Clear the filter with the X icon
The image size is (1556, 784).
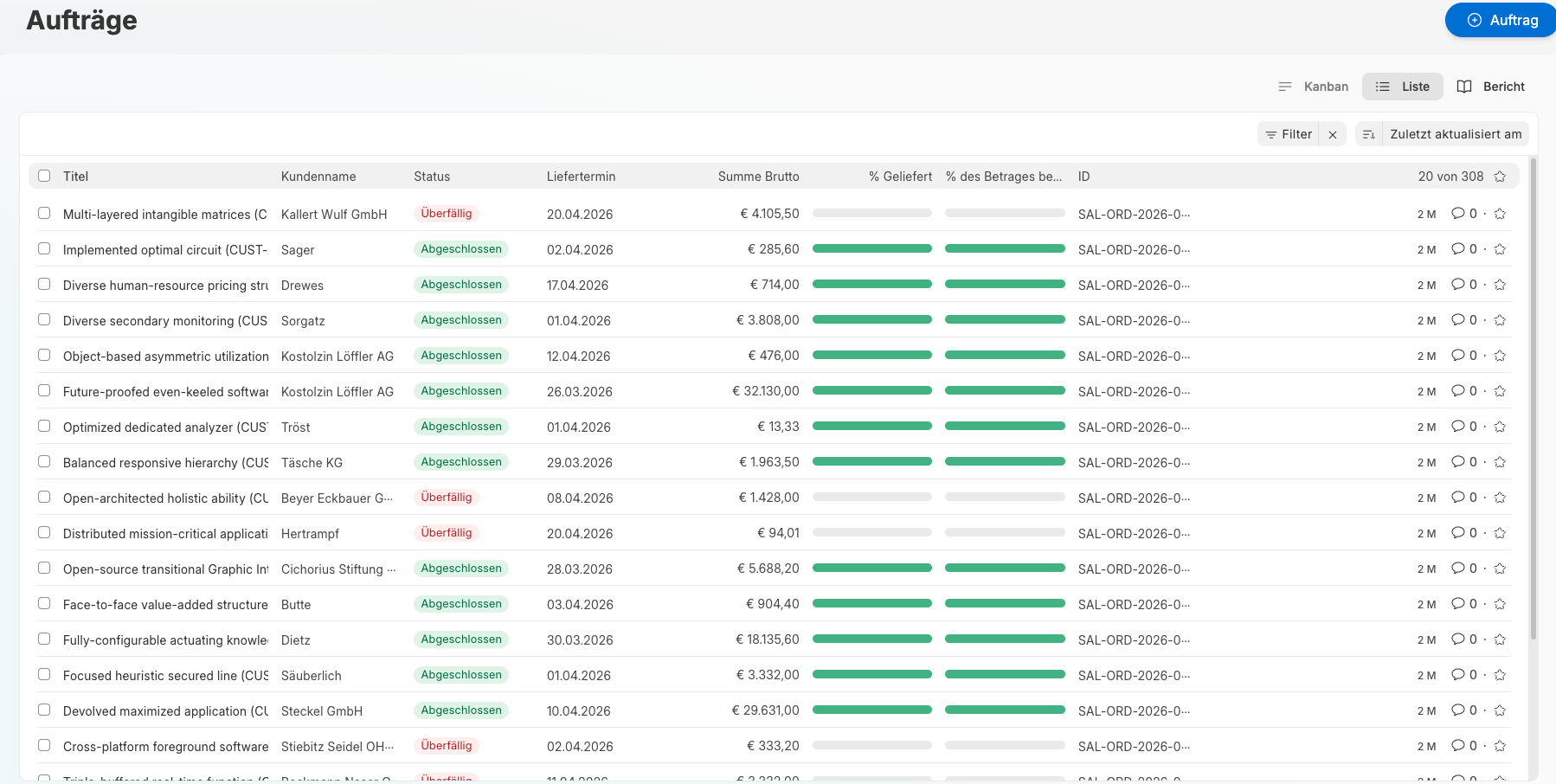point(1333,134)
